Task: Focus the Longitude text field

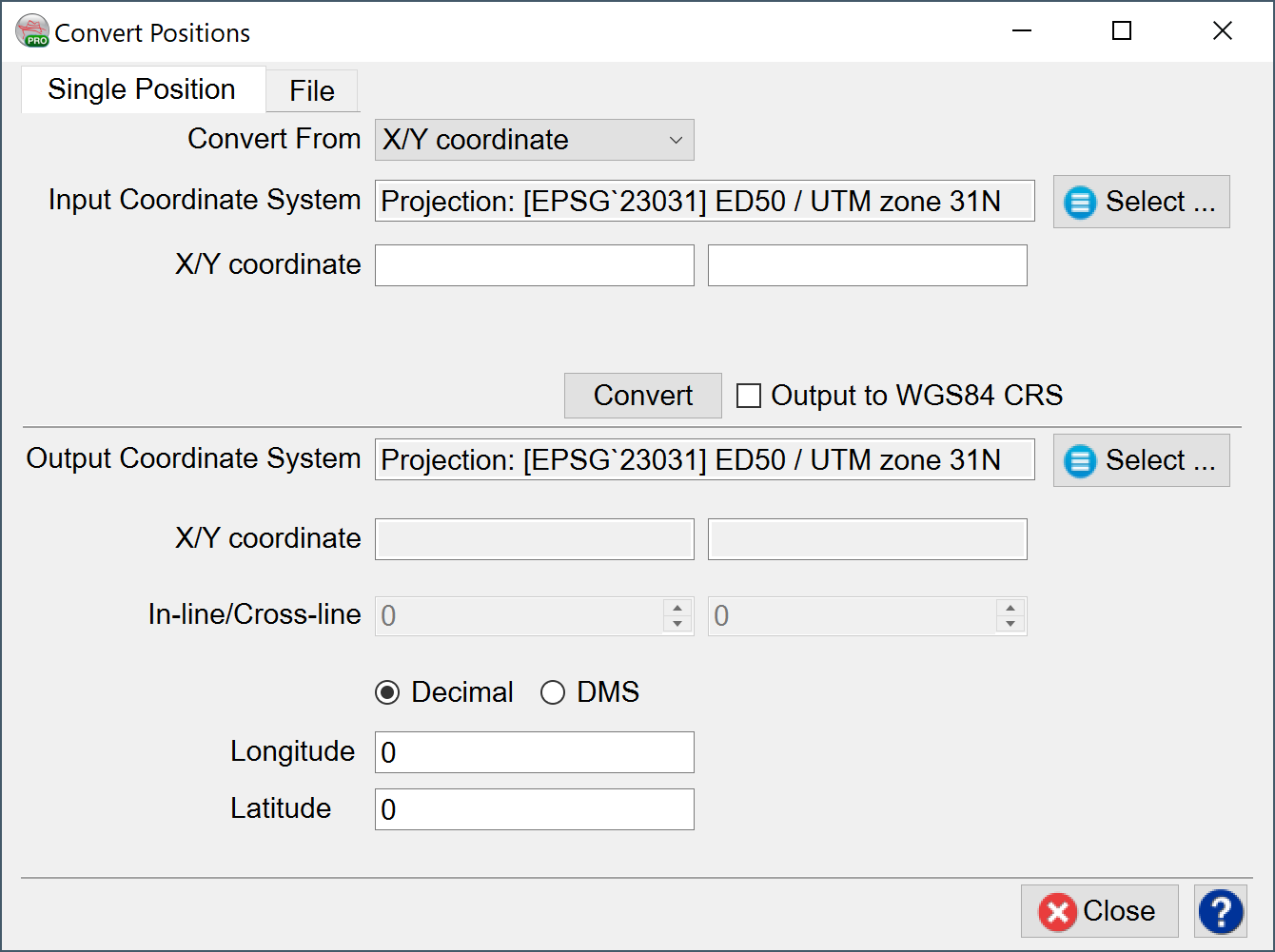Action: point(534,752)
